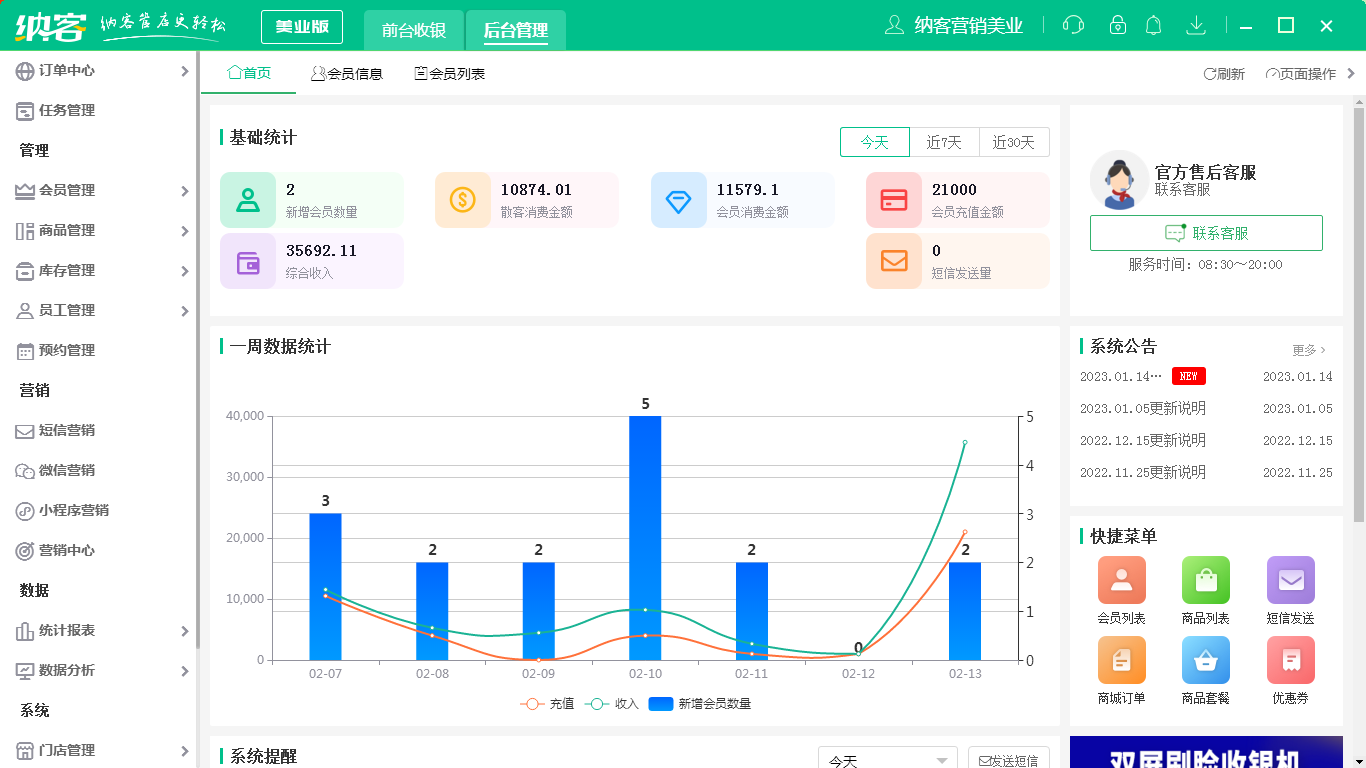Open 短信发送 shortcut icon
This screenshot has width=1366, height=768.
1290,580
